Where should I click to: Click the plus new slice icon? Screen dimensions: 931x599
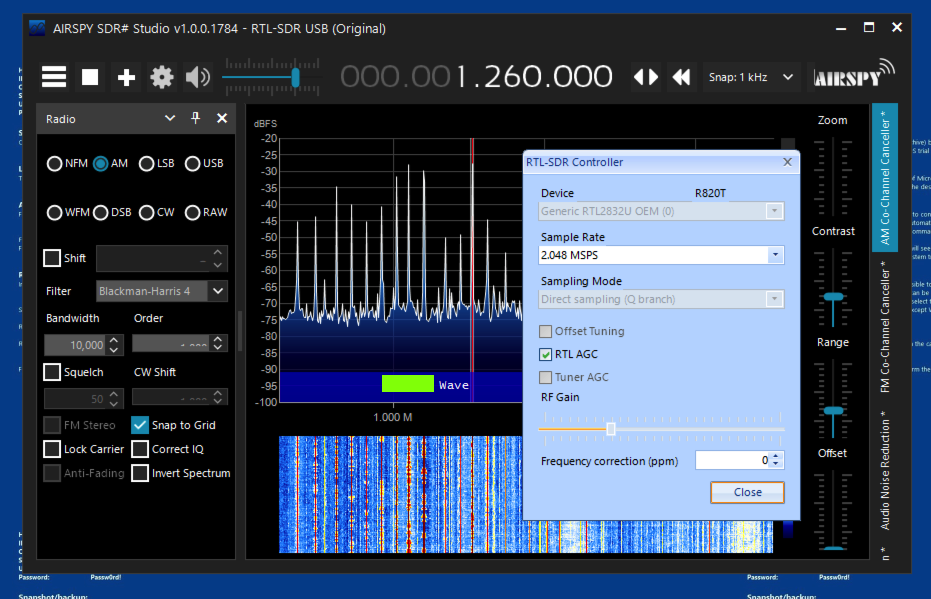pos(126,77)
